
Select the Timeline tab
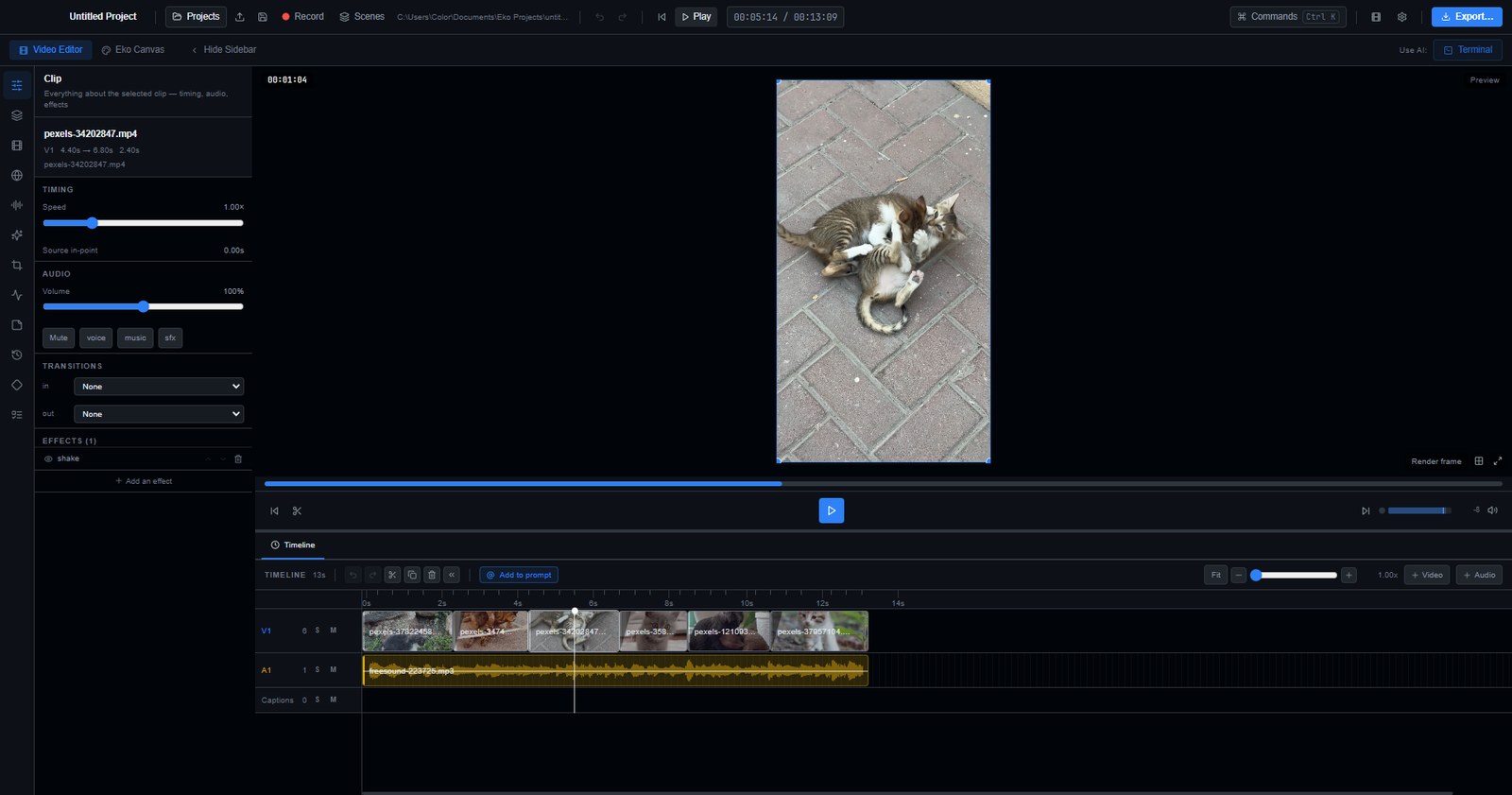293,545
